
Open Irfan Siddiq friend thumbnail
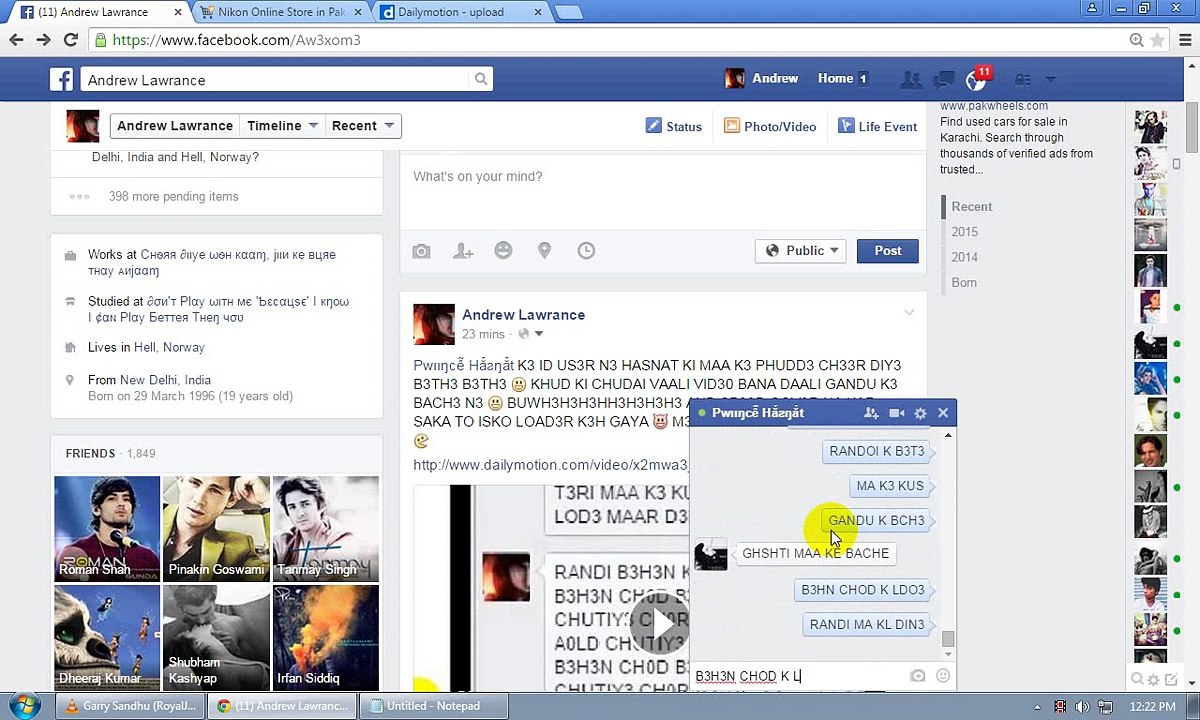tap(325, 638)
